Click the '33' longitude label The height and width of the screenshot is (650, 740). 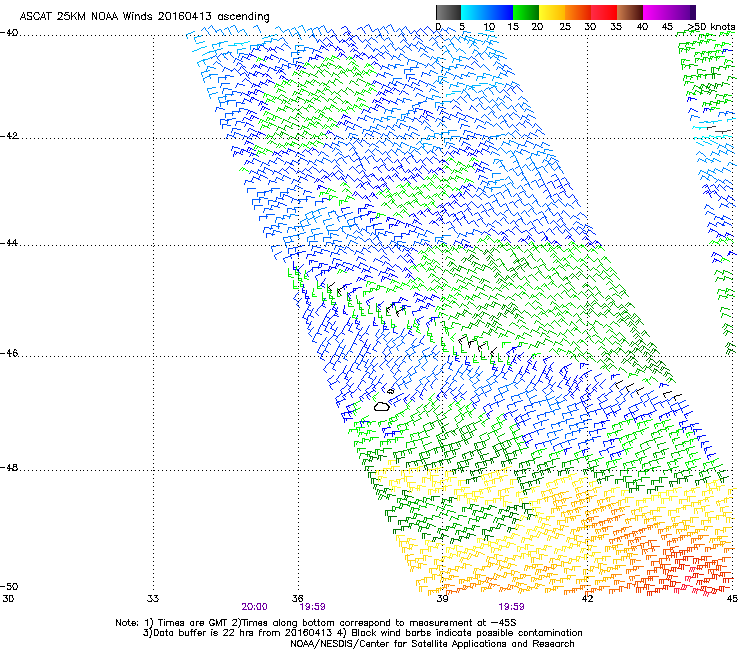(x=153, y=599)
